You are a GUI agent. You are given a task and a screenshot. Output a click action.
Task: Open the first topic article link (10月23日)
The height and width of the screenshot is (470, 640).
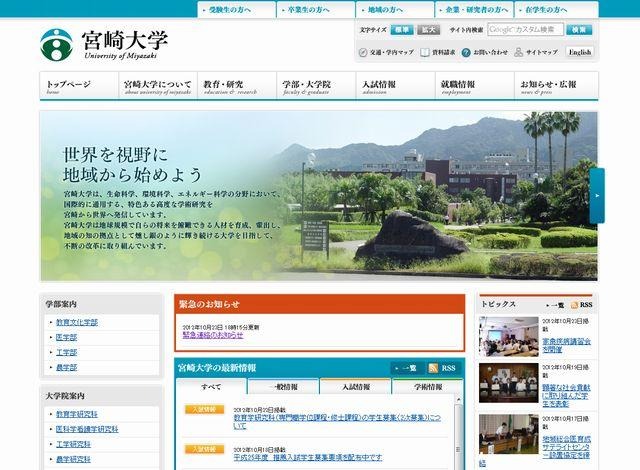click(x=567, y=345)
